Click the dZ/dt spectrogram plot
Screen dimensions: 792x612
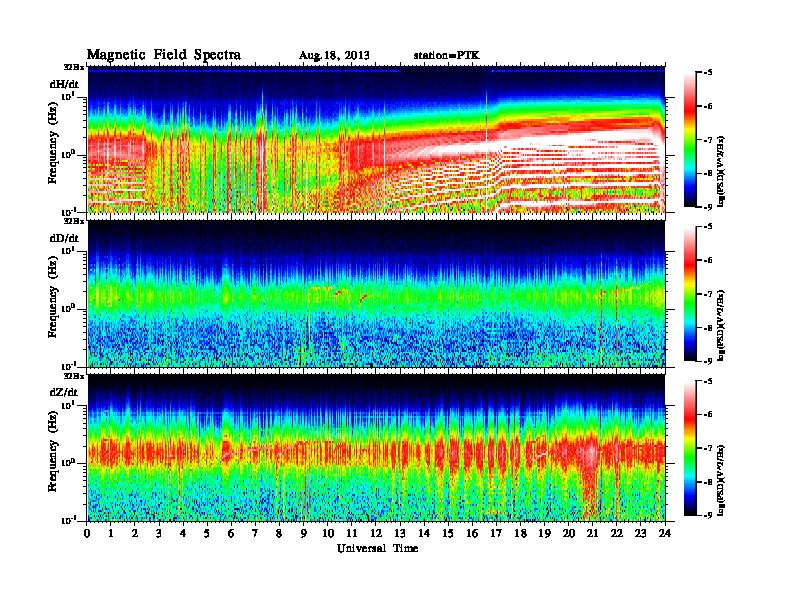point(376,448)
